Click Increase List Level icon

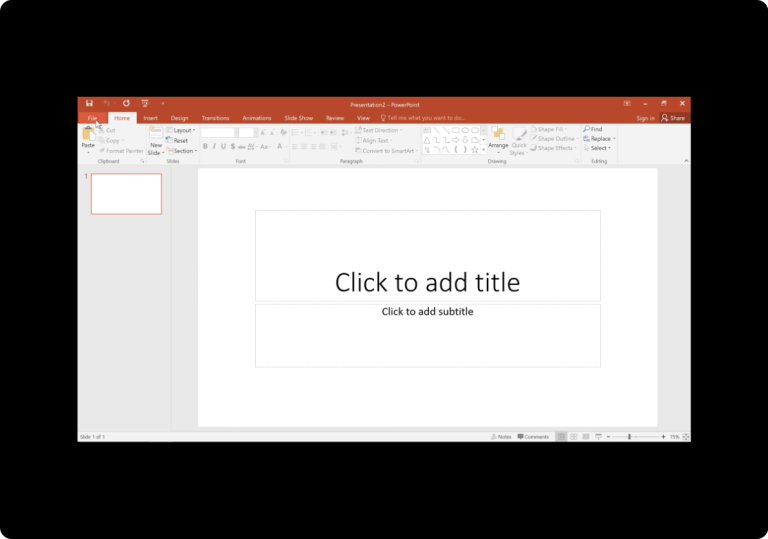tap(333, 133)
